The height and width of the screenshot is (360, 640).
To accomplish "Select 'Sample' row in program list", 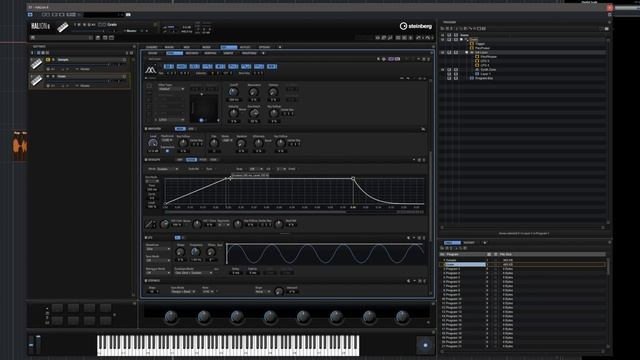I will pos(523,260).
